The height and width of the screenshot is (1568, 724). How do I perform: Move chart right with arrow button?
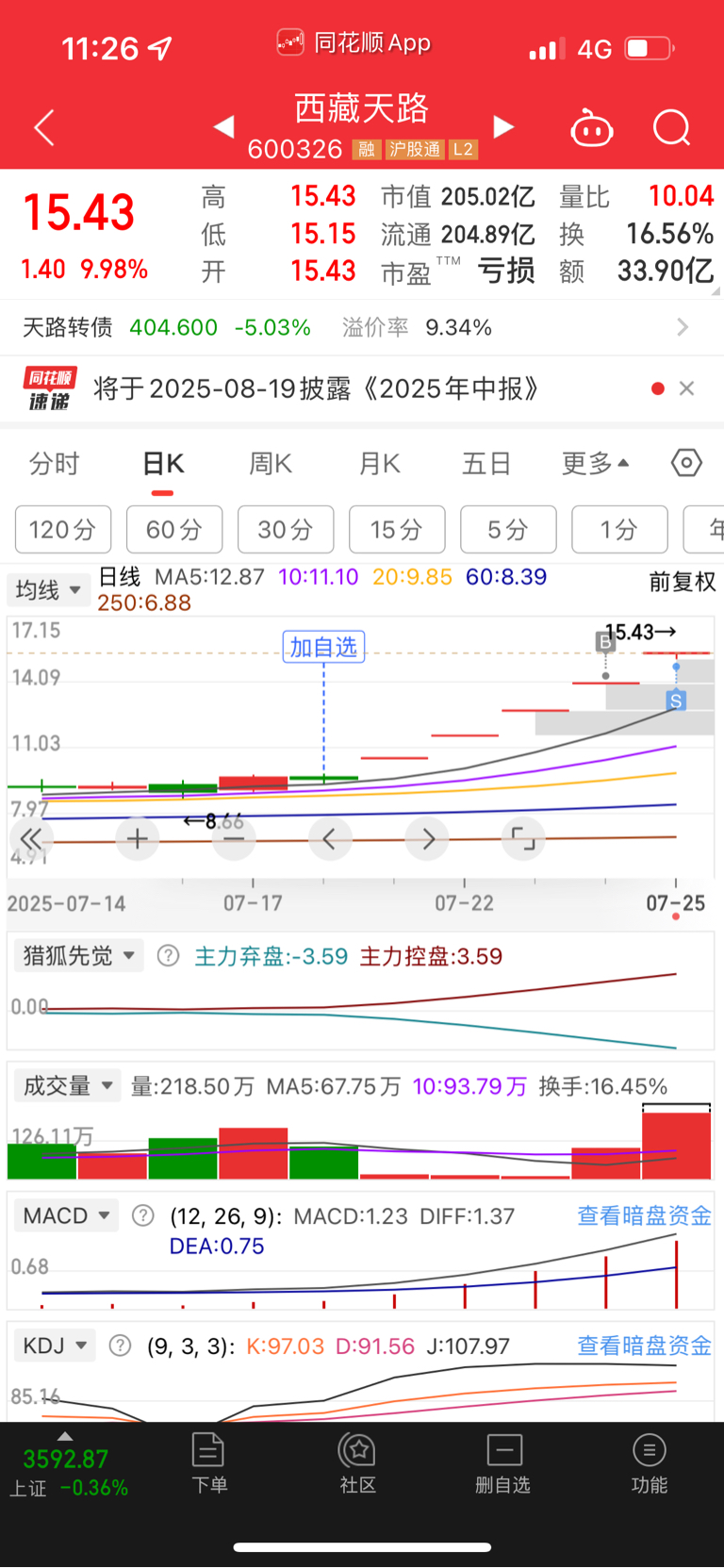427,838
